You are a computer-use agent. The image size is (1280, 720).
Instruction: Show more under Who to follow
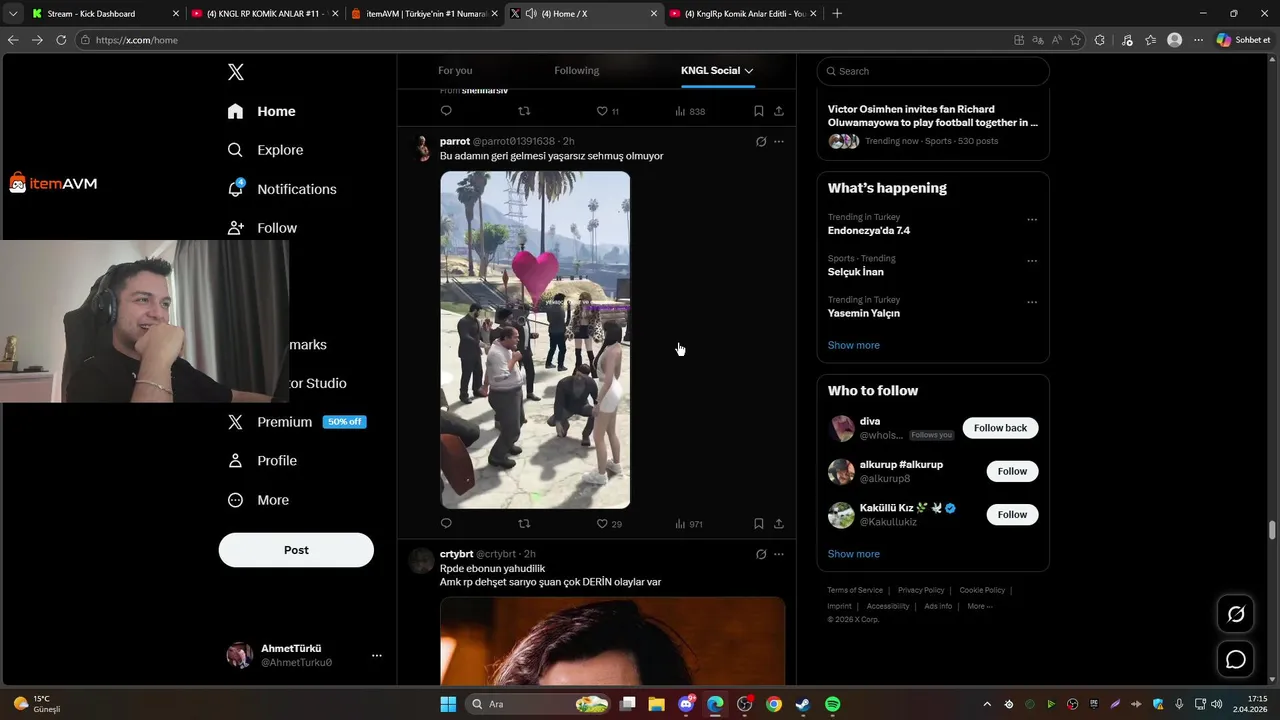click(854, 554)
